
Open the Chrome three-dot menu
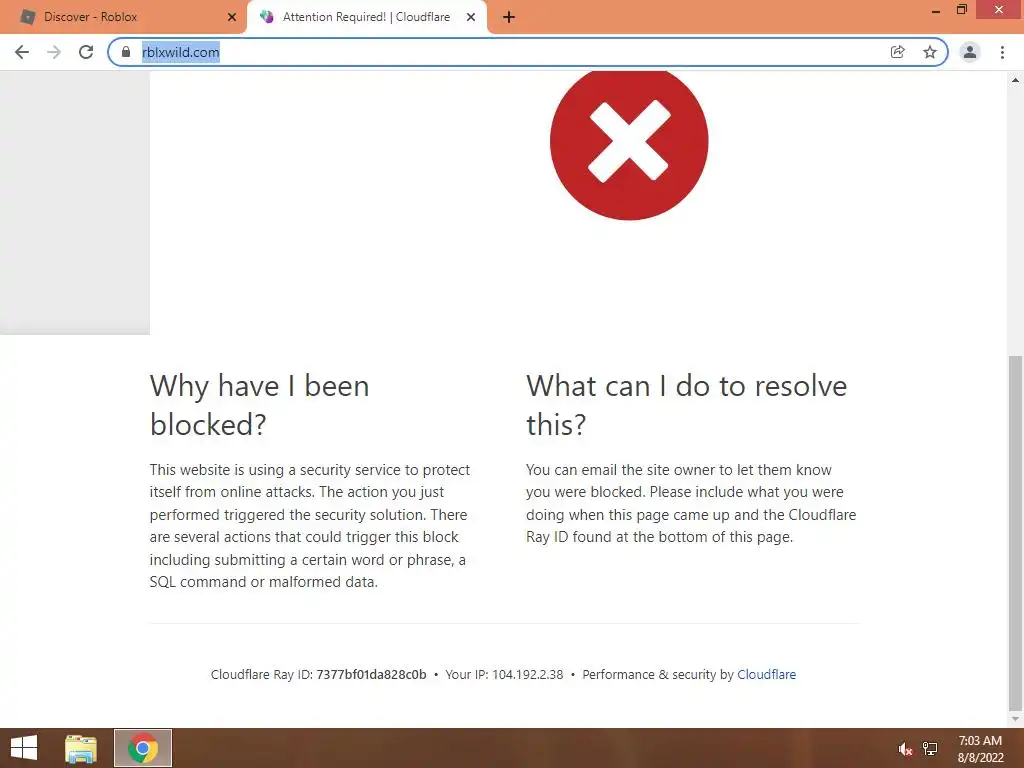coord(1002,52)
